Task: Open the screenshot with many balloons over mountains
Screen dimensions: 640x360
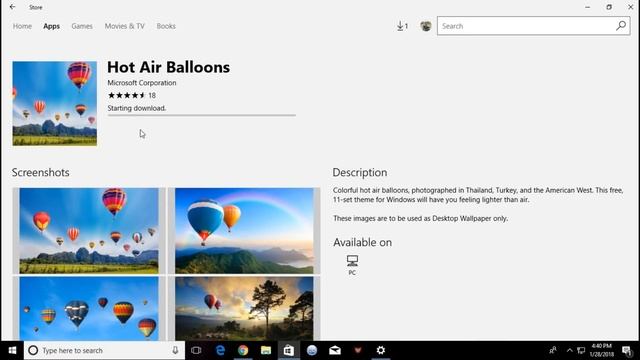Action: pos(89,231)
